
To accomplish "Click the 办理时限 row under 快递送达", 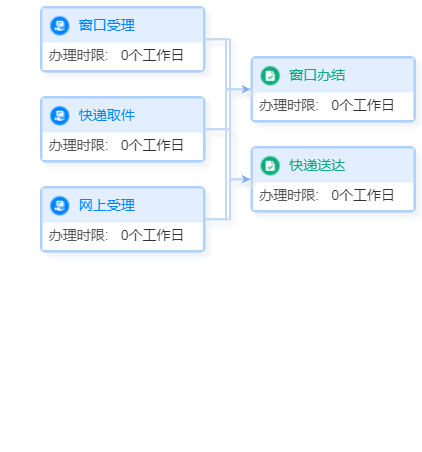I will point(333,196).
